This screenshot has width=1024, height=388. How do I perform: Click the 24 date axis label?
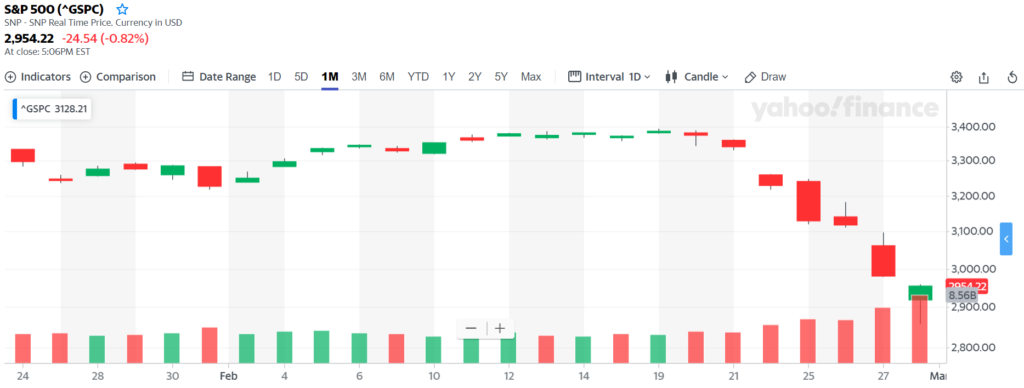coord(23,376)
